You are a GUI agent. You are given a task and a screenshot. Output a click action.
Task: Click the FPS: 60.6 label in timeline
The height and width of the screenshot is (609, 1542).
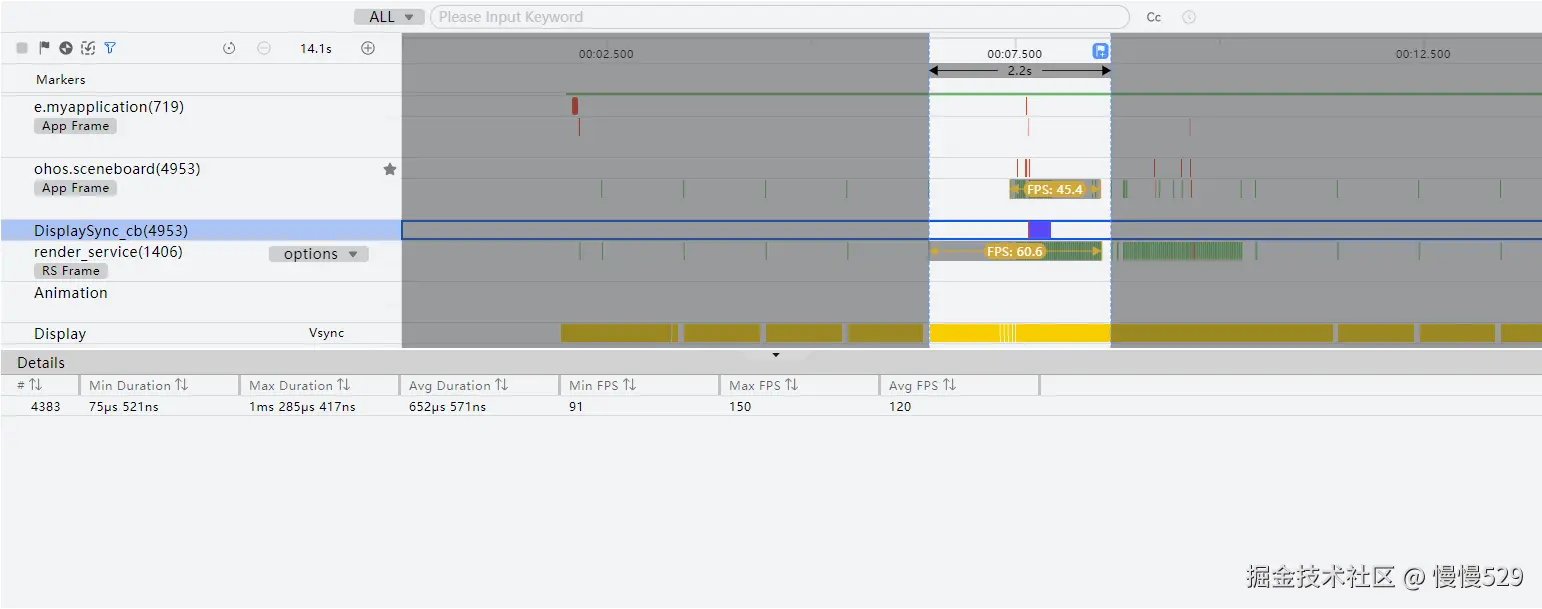[x=1015, y=252]
